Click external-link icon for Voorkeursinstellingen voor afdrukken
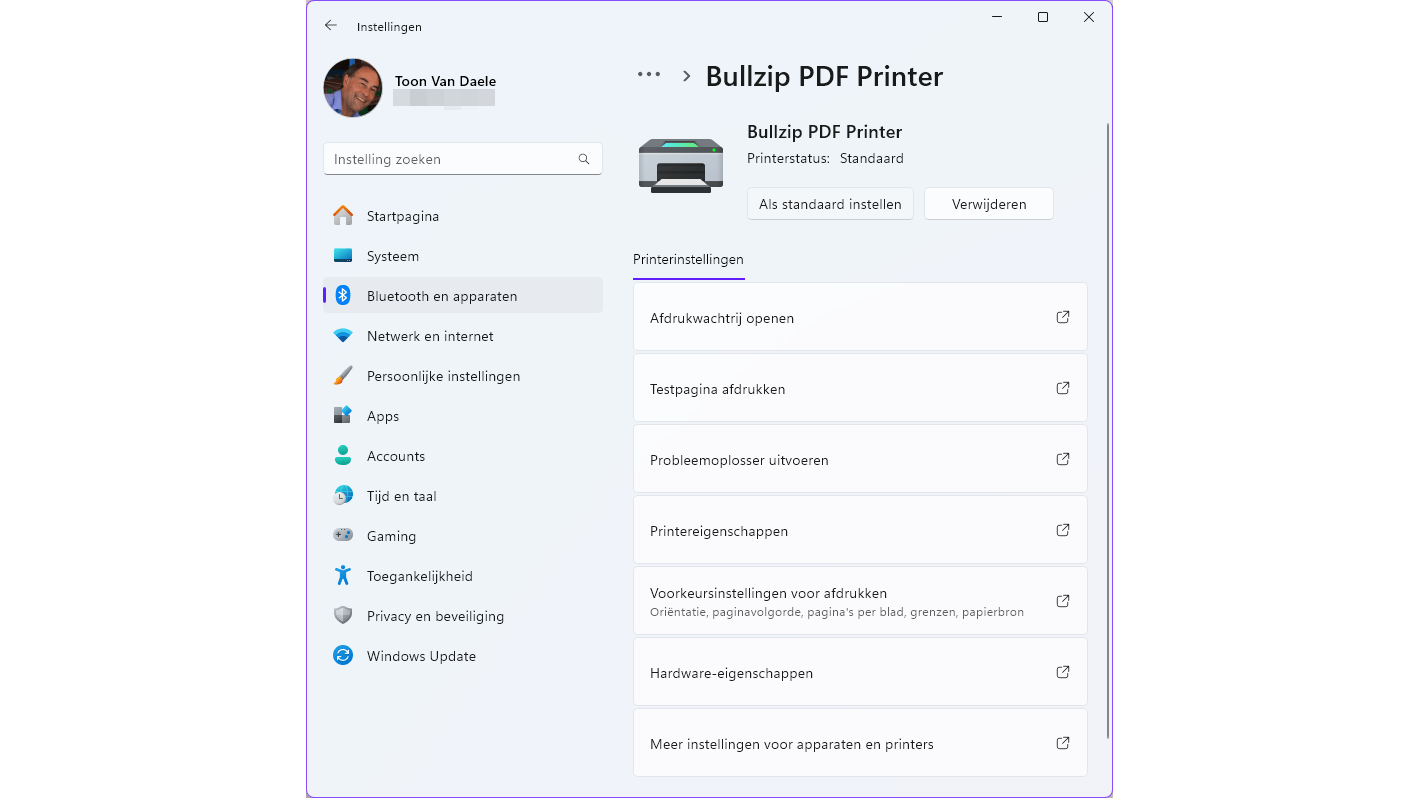Viewport: 1419px width, 798px height. 1063,601
